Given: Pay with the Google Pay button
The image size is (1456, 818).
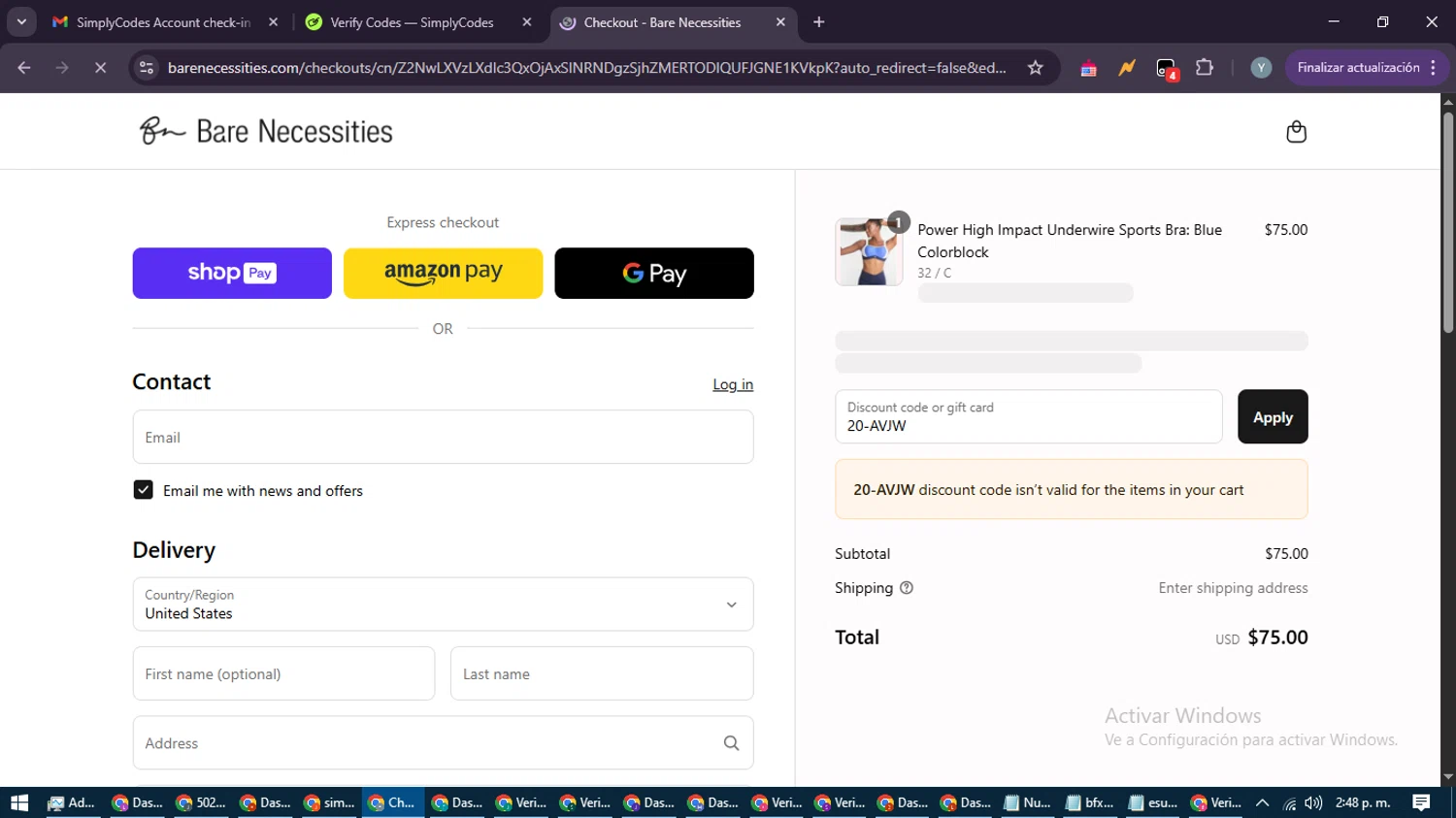Looking at the screenshot, I should (x=654, y=273).
